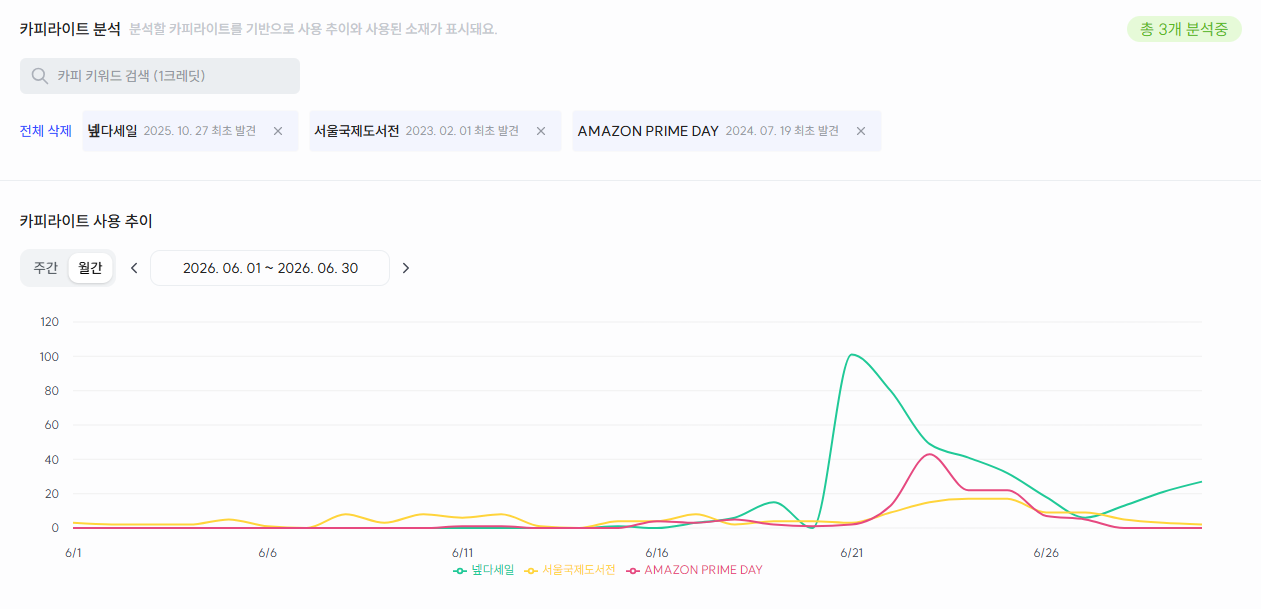The width and height of the screenshot is (1261, 609).
Task: Click the green 넾다세일 legend marker
Action: 460,570
